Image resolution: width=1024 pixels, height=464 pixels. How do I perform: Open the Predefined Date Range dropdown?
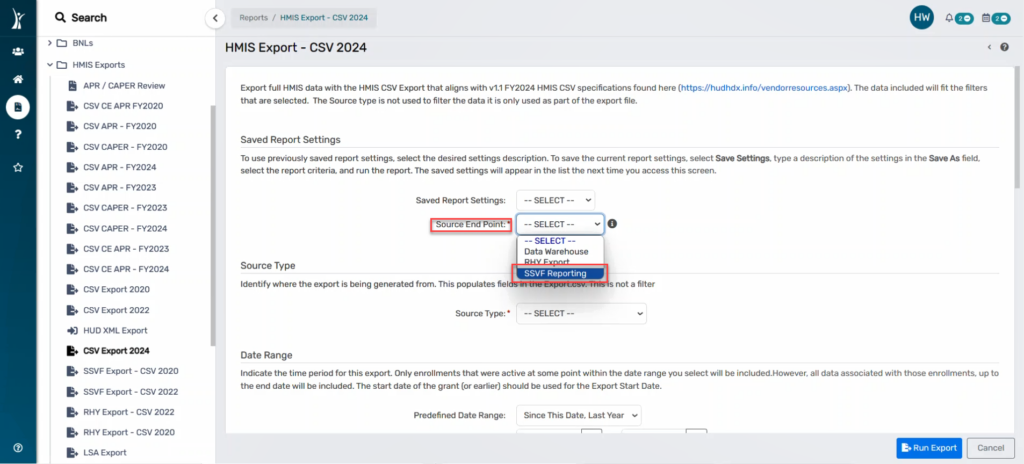(579, 415)
